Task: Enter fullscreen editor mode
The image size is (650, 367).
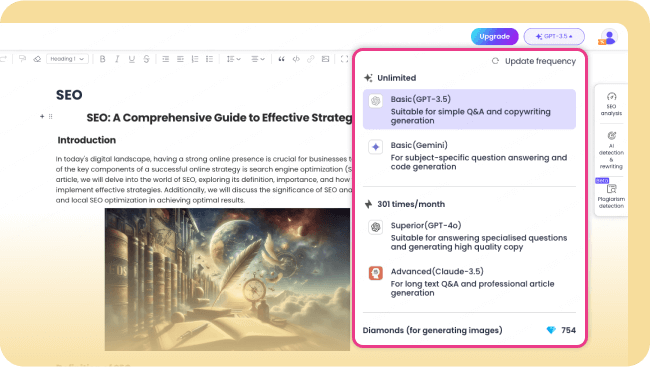Action: pos(344,59)
